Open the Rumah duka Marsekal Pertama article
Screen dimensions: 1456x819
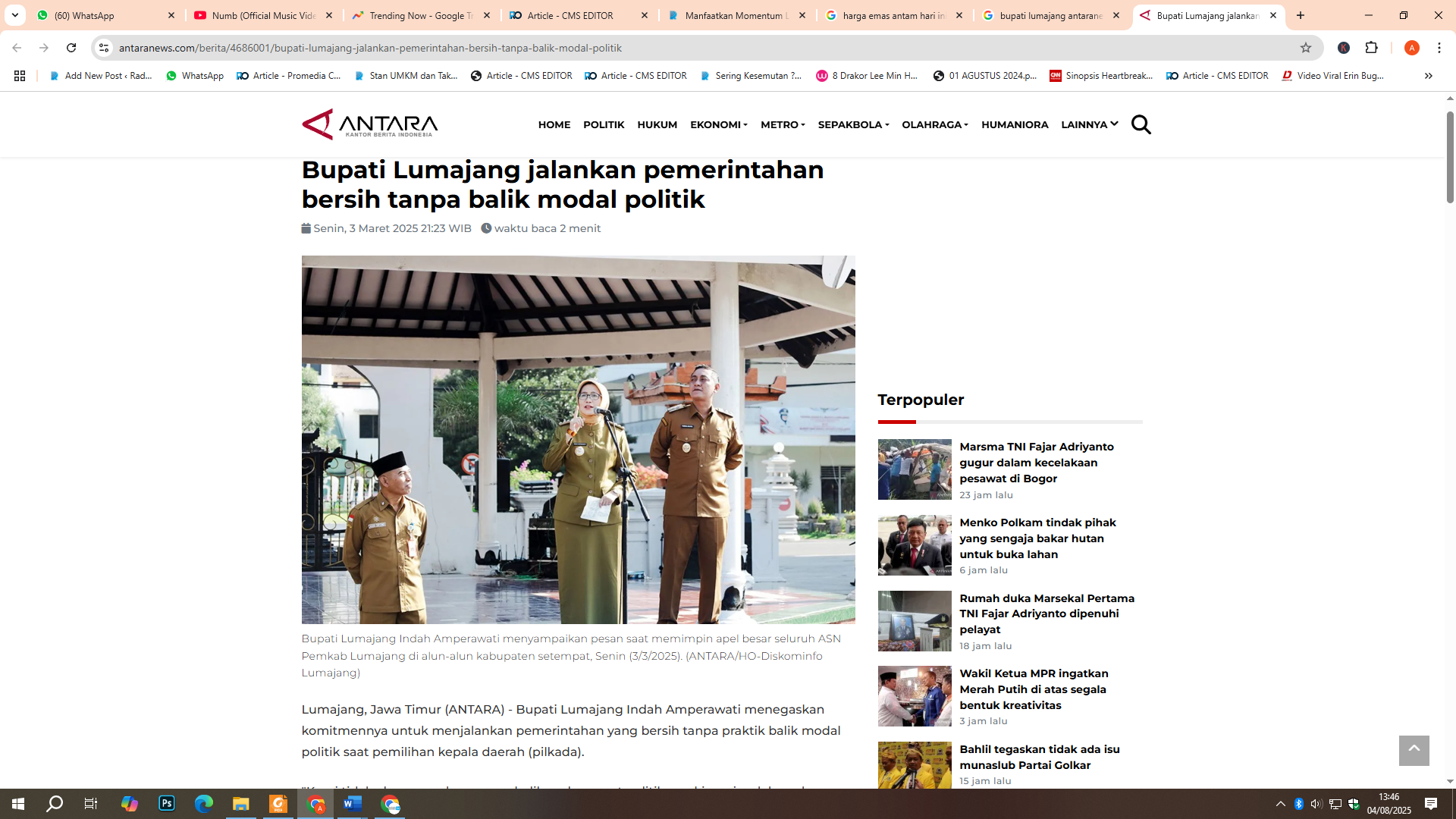pyautogui.click(x=1046, y=613)
